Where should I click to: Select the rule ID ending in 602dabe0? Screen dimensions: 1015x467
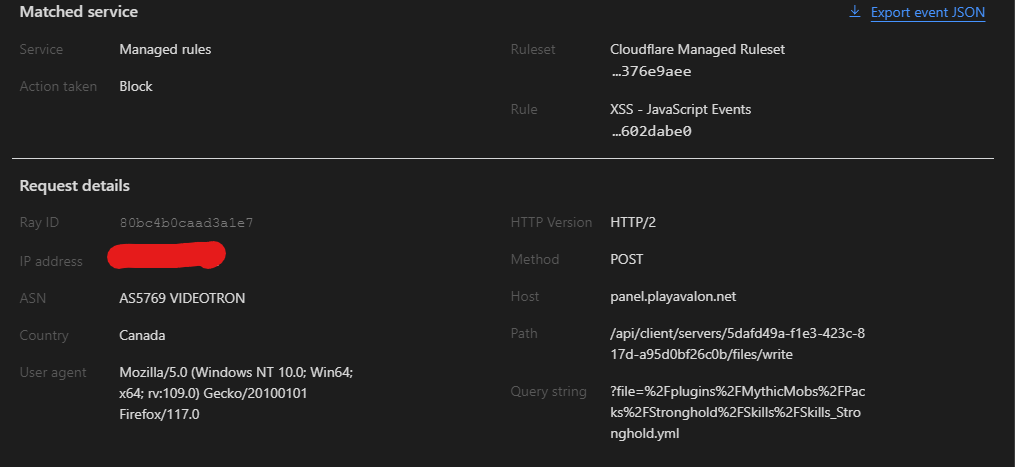651,131
